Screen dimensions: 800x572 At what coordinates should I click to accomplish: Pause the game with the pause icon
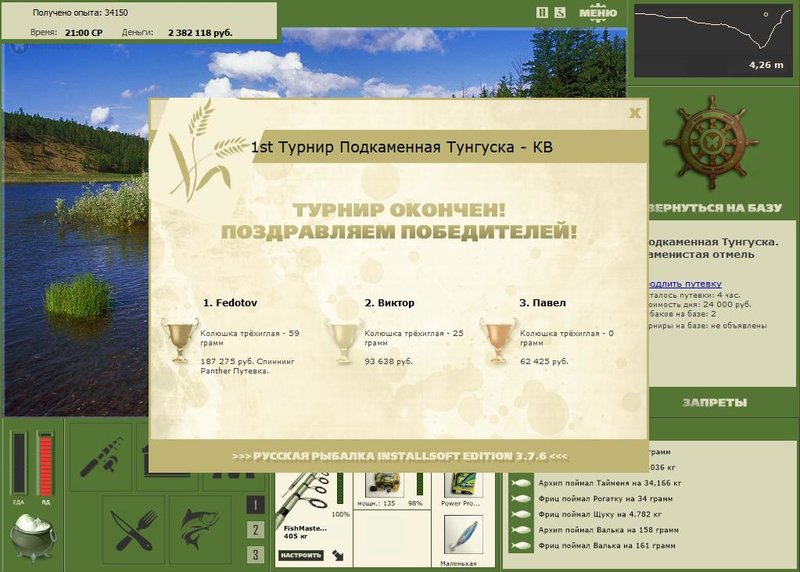[x=542, y=12]
